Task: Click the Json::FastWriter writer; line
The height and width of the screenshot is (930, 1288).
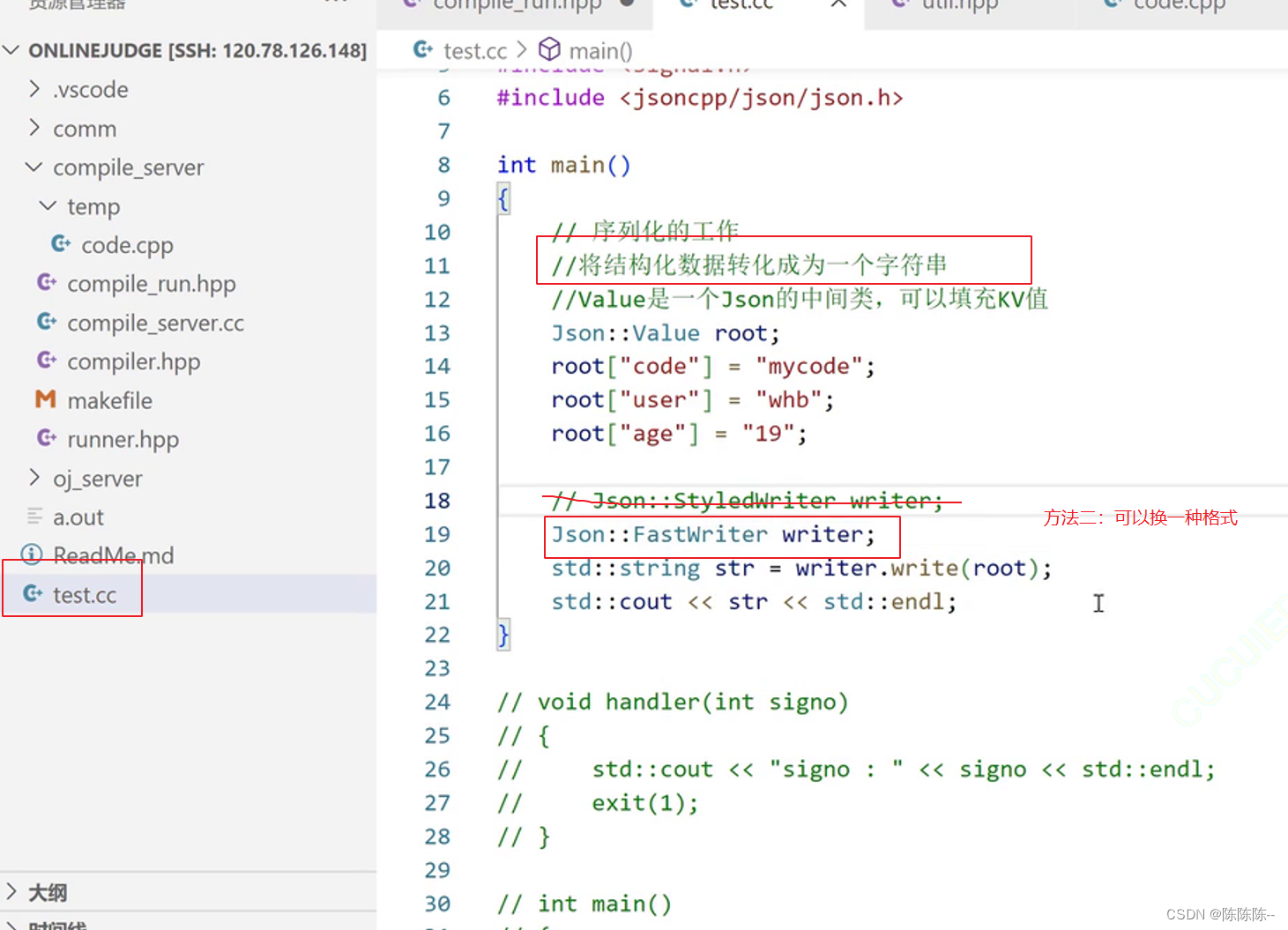Action: click(713, 535)
